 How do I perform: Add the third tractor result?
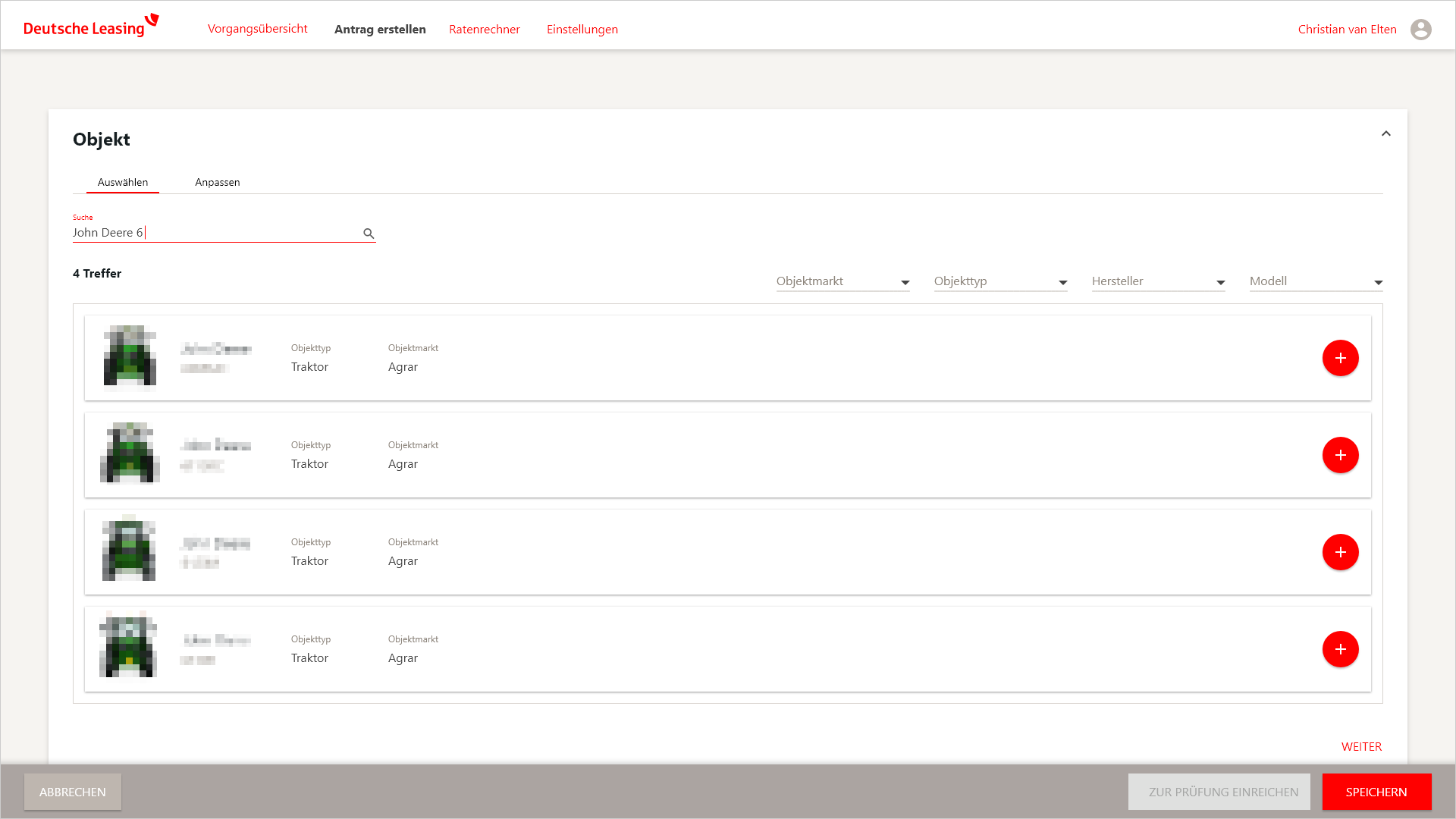coord(1340,552)
